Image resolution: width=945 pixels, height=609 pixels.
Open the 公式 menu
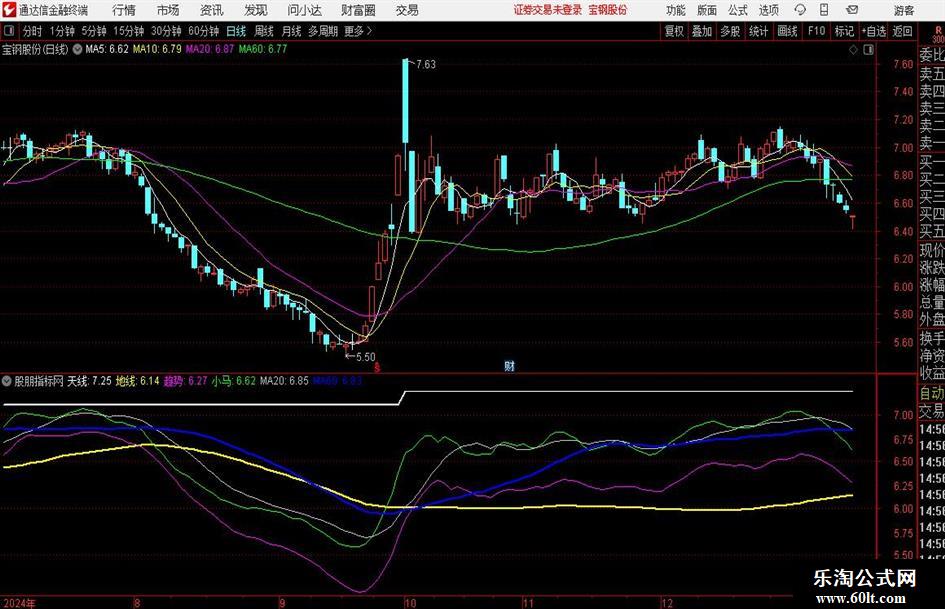737,10
